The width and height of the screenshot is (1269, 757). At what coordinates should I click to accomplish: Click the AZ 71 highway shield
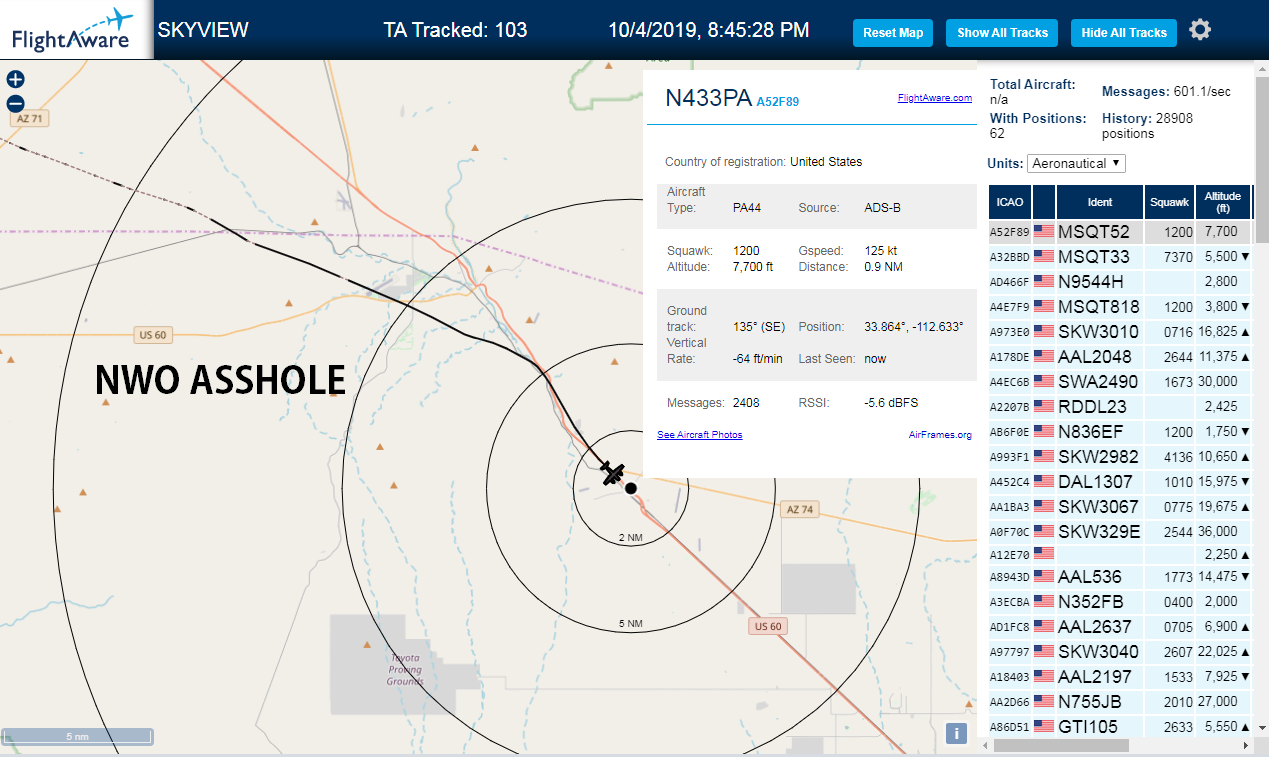point(31,118)
